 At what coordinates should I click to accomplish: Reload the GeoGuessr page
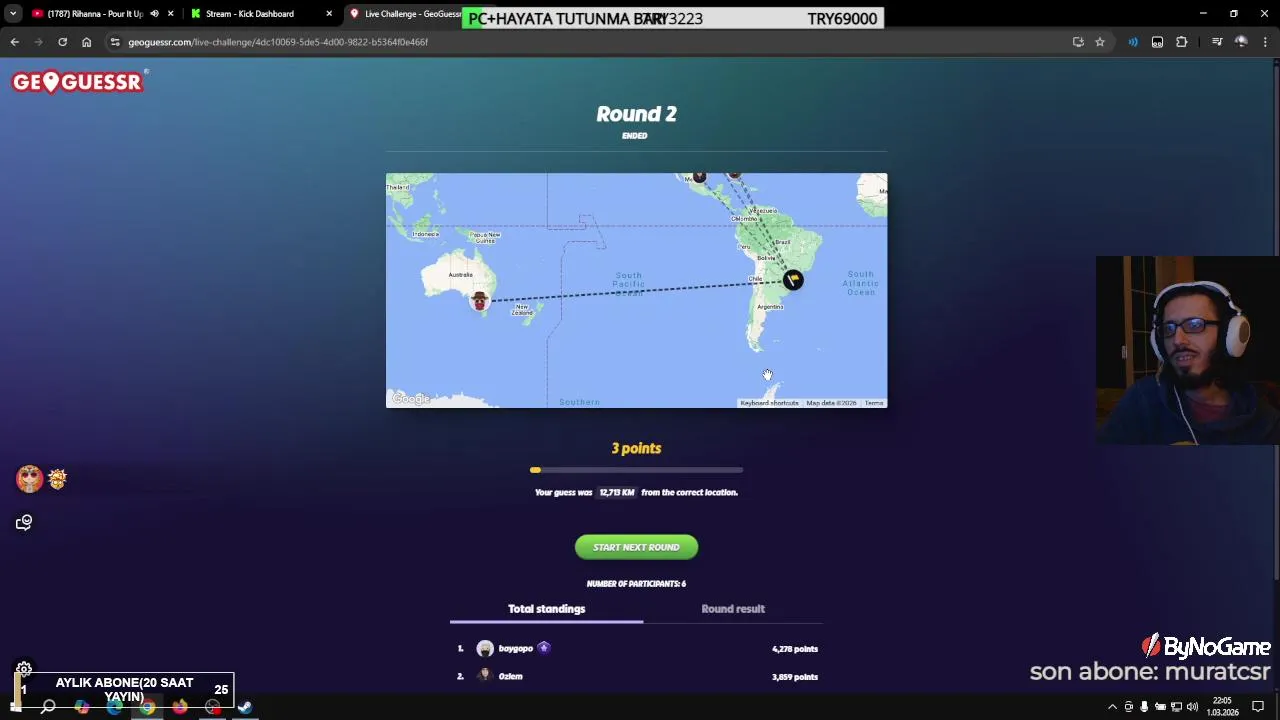pos(62,42)
